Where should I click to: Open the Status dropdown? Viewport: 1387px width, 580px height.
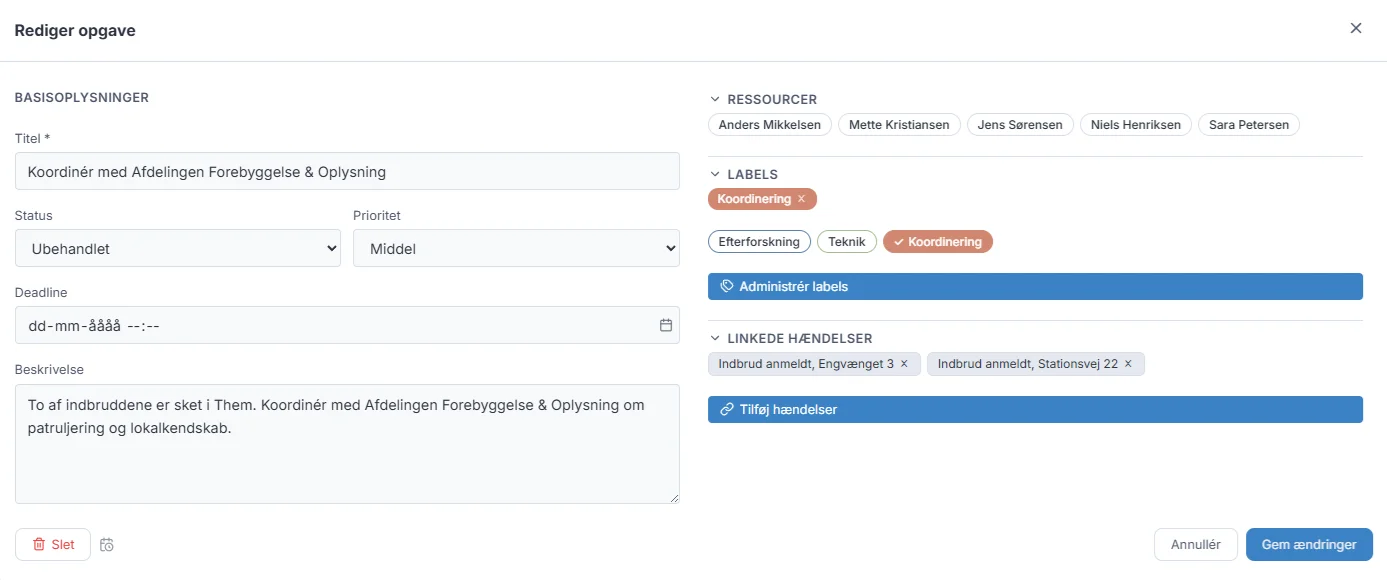click(x=178, y=248)
